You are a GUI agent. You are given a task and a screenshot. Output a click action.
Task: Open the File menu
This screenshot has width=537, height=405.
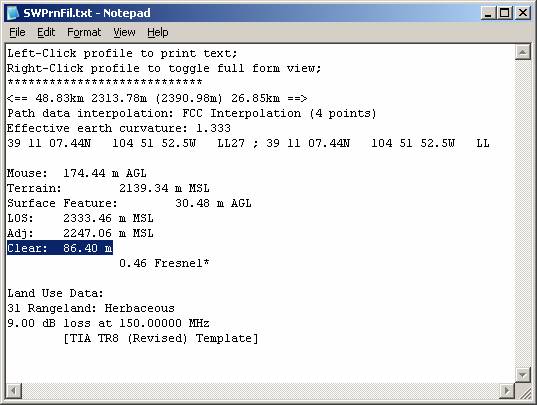point(17,33)
